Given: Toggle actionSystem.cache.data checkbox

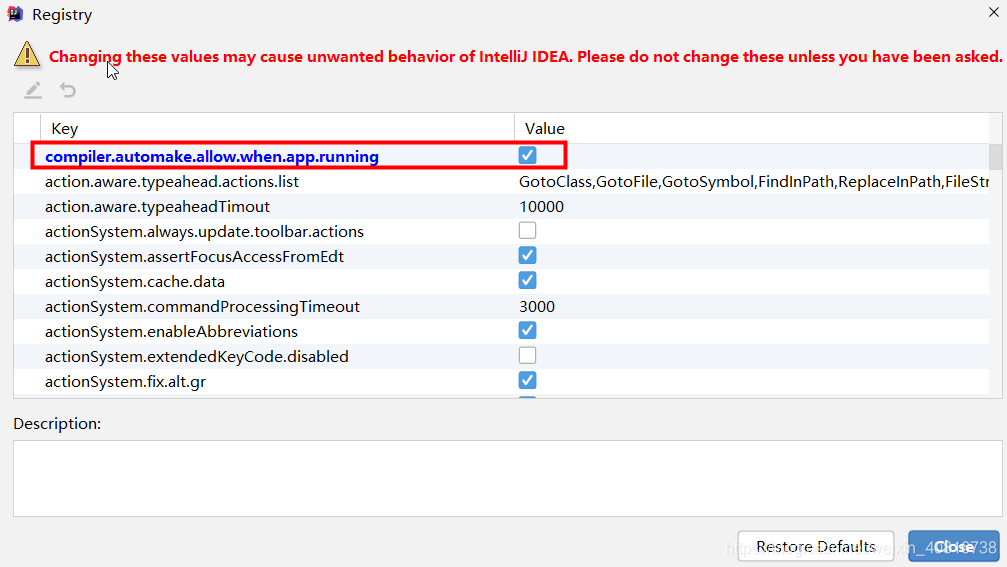Looking at the screenshot, I should click(527, 281).
